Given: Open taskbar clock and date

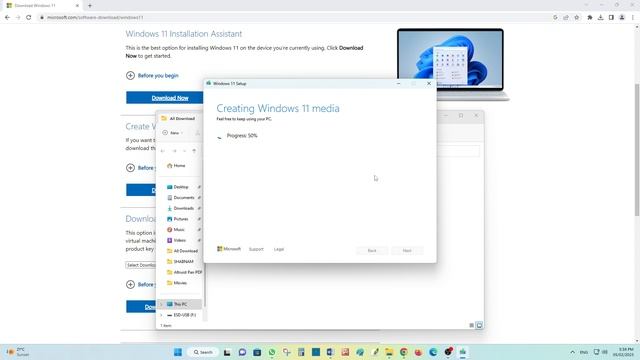Looking at the screenshot, I should tap(623, 352).
